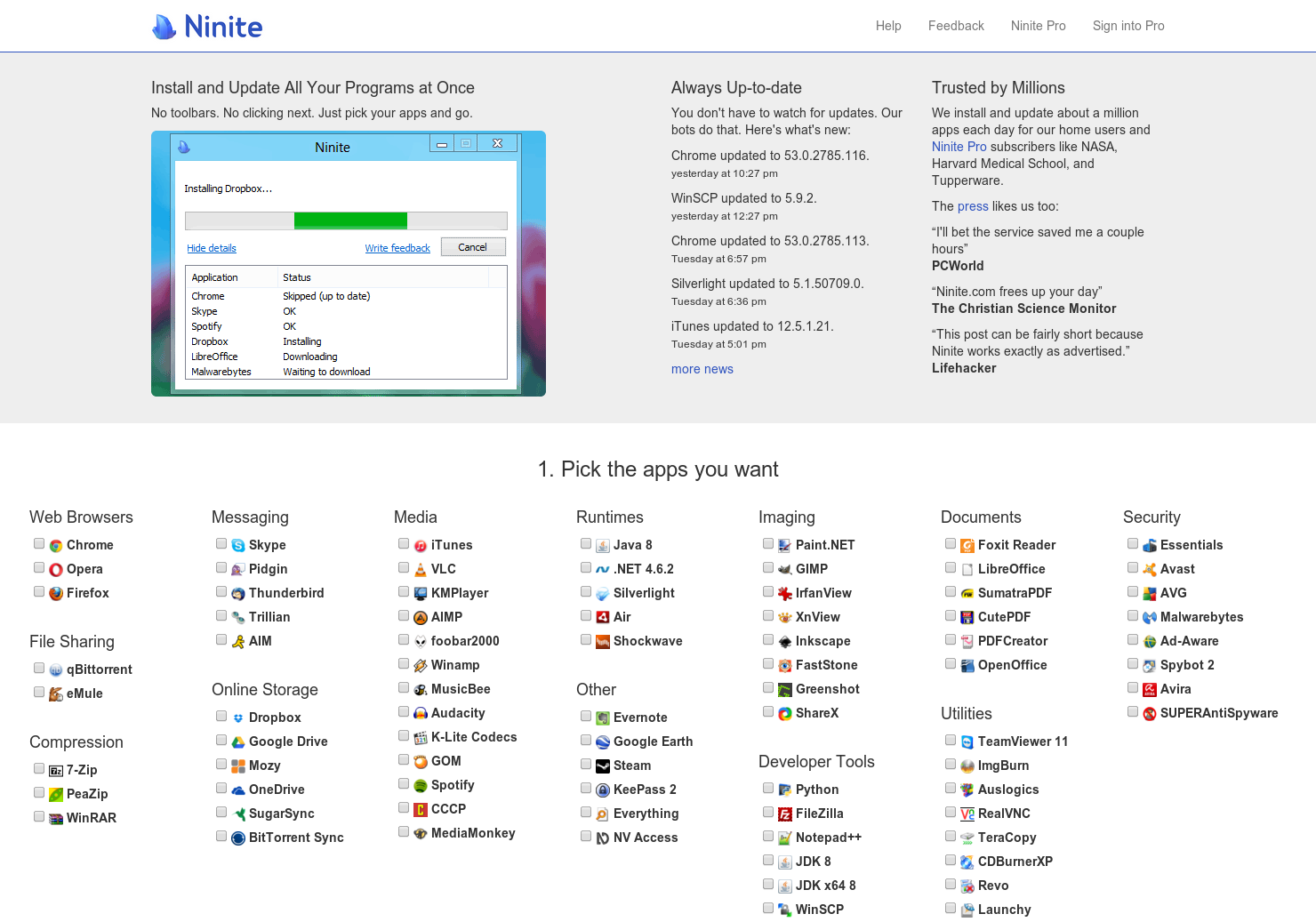Click the qBittorrent icon
This screenshot has height=922, width=1316.
(x=56, y=670)
